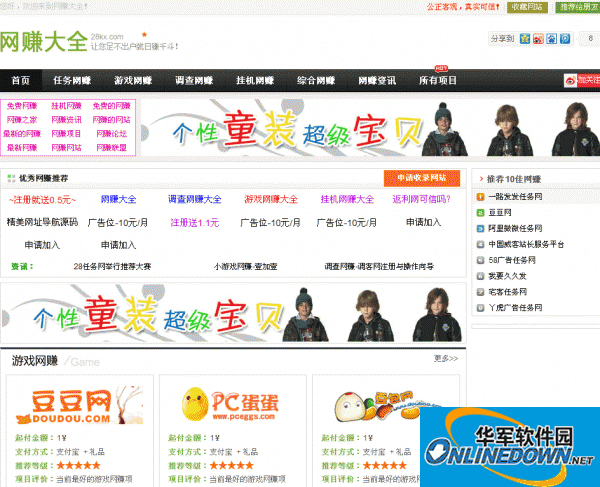This screenshot has width=600, height=487.
Task: Click the pink 网赚联盟 tag link
Action: pos(111,148)
